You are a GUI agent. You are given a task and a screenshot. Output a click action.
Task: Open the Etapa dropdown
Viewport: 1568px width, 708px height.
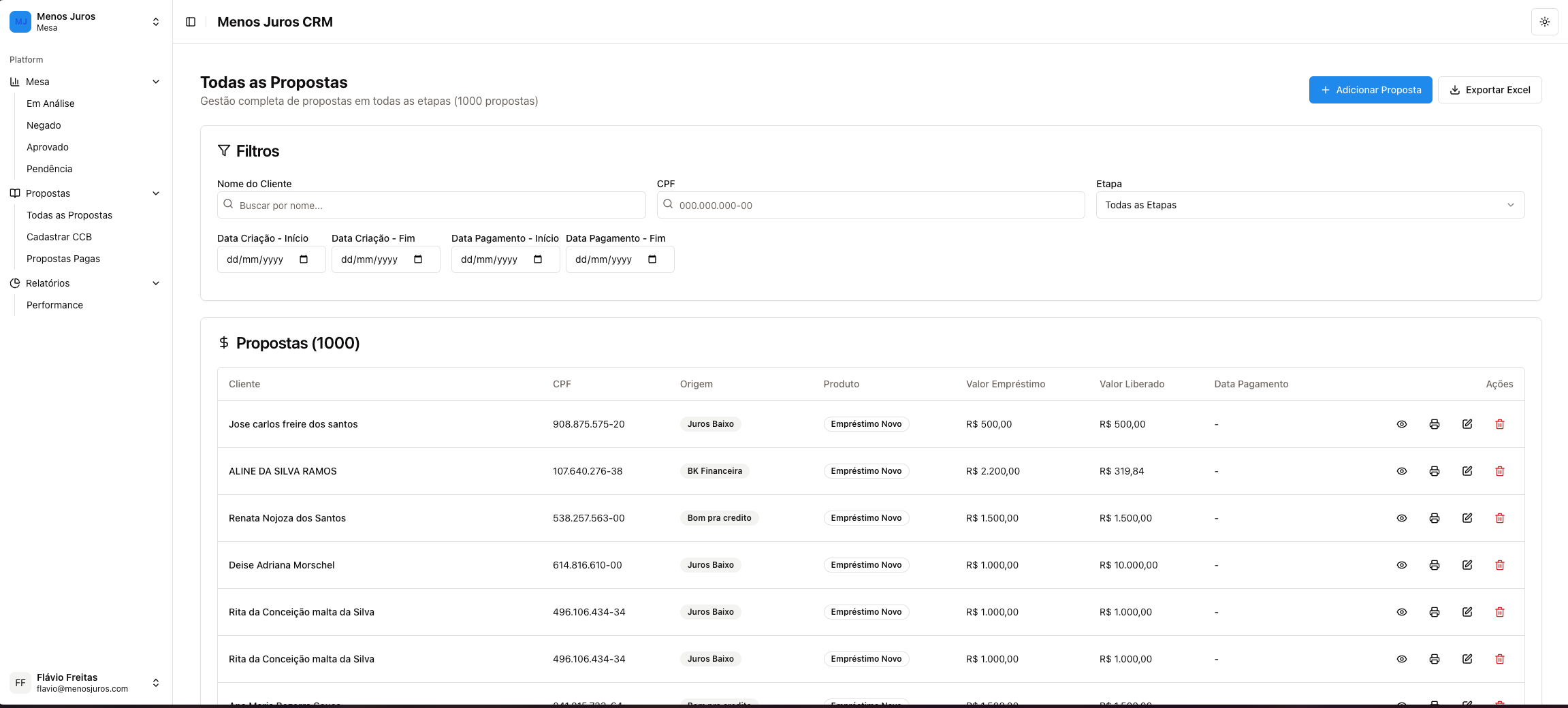pyautogui.click(x=1310, y=205)
